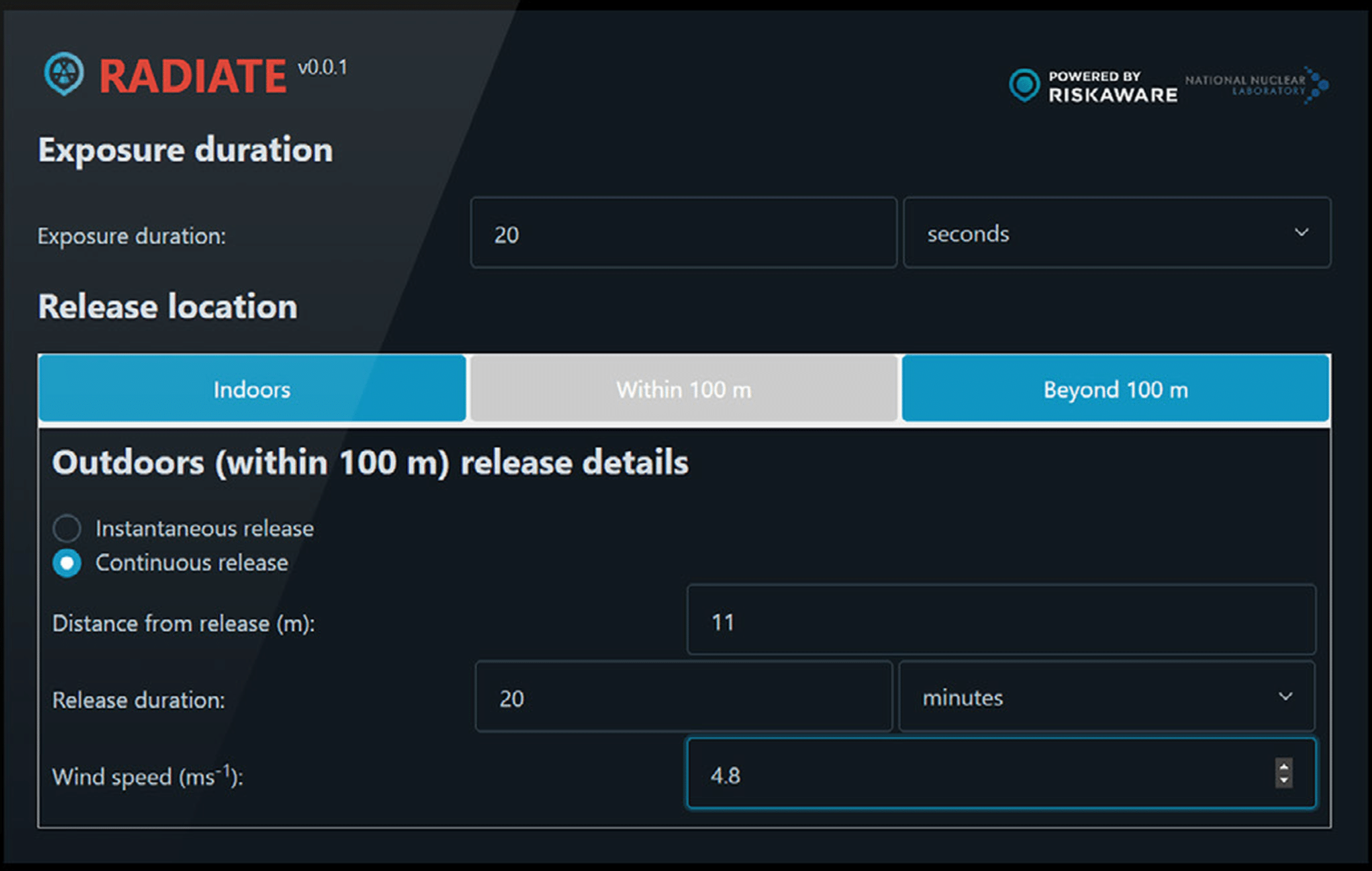Click the release duration value field
Image resolution: width=1372 pixels, height=871 pixels.
[x=684, y=697]
